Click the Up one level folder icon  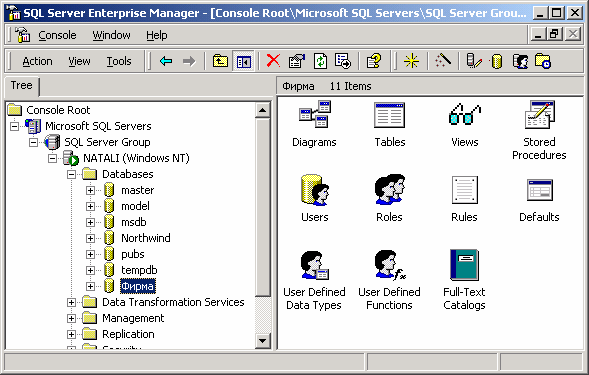[x=220, y=61]
